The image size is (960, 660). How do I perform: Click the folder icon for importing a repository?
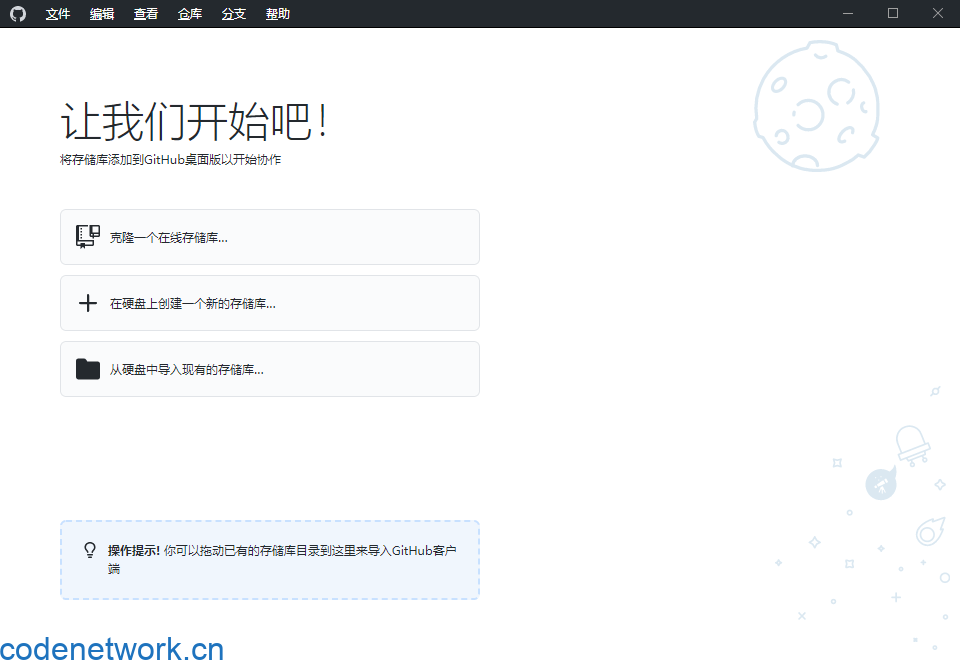pyautogui.click(x=87, y=368)
